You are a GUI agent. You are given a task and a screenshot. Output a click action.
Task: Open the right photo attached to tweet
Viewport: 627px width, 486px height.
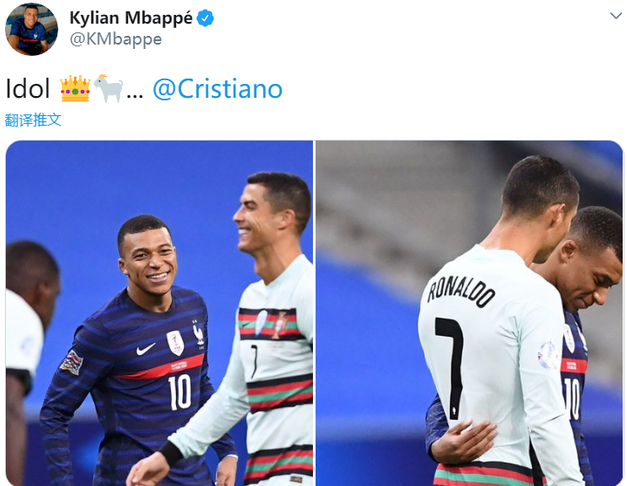[x=469, y=313]
